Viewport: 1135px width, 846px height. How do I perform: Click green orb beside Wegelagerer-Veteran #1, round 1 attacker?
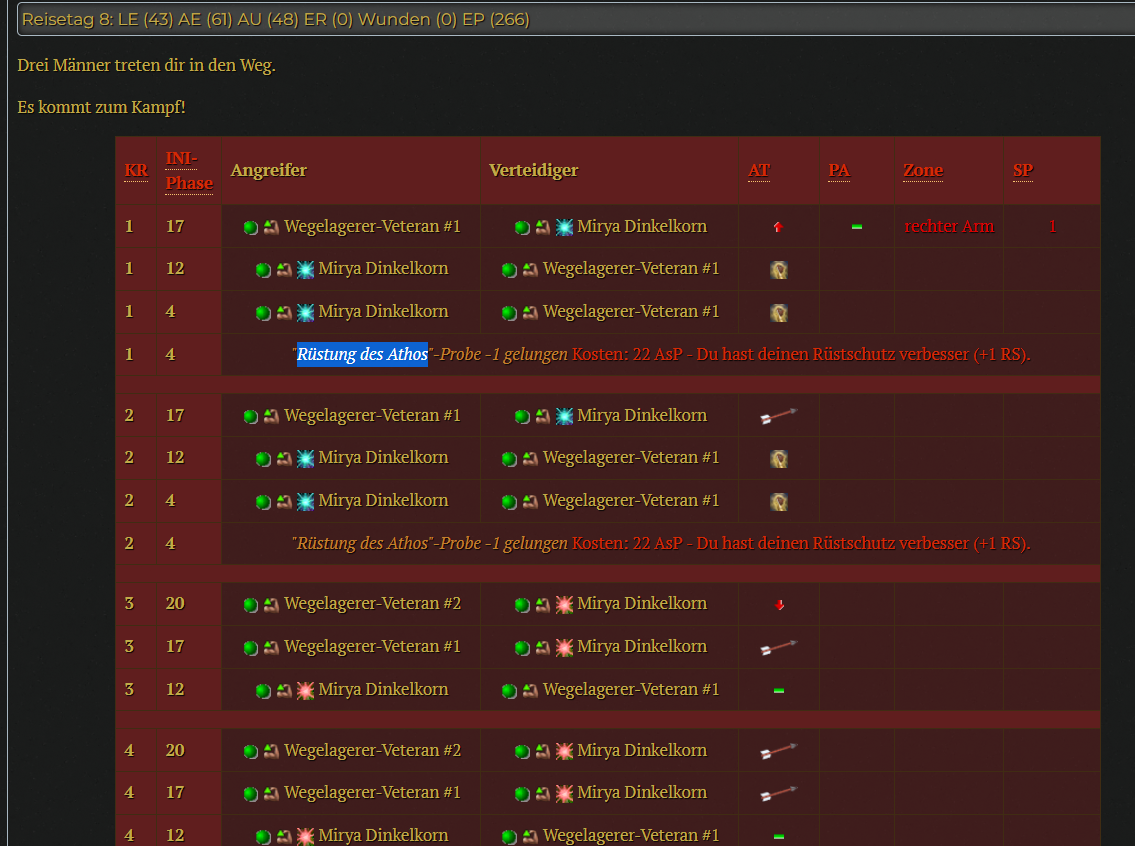(x=251, y=227)
